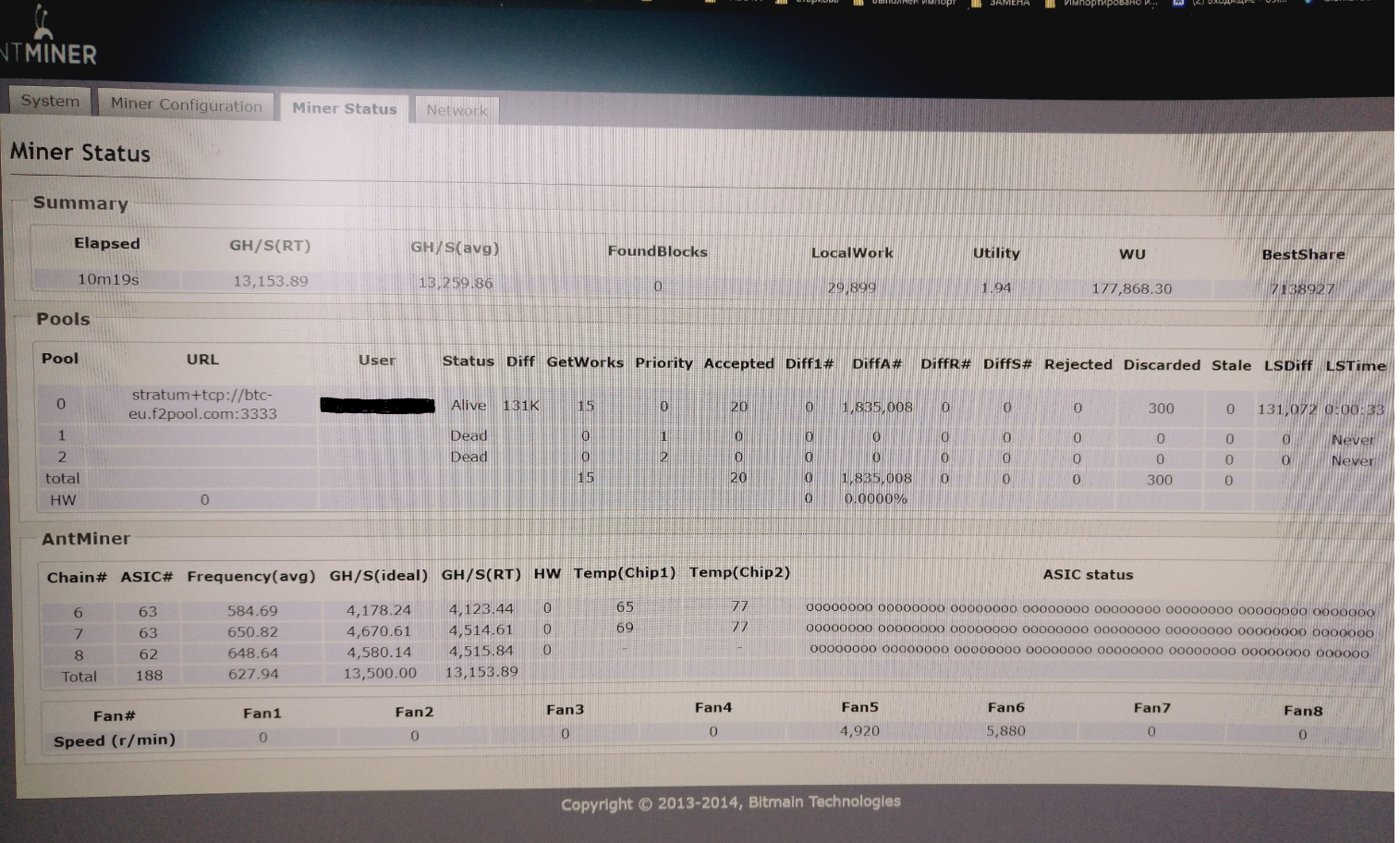Select chain 7 frequency 650.82

pos(252,631)
